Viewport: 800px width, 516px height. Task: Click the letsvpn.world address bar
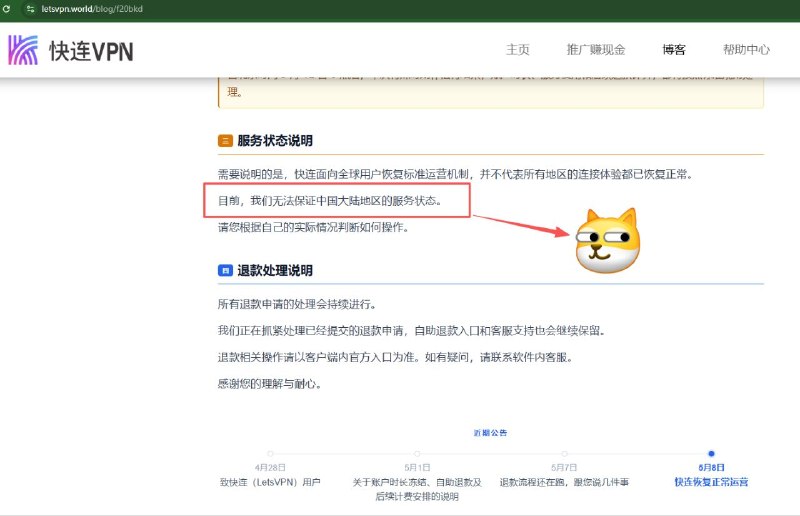92,9
